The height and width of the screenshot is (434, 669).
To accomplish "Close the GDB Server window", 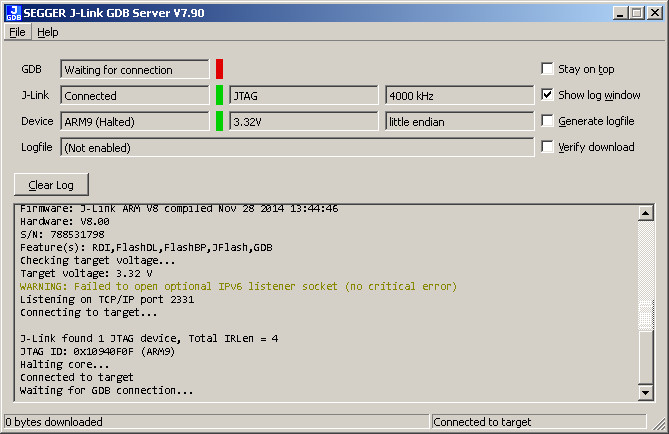I will (x=654, y=13).
